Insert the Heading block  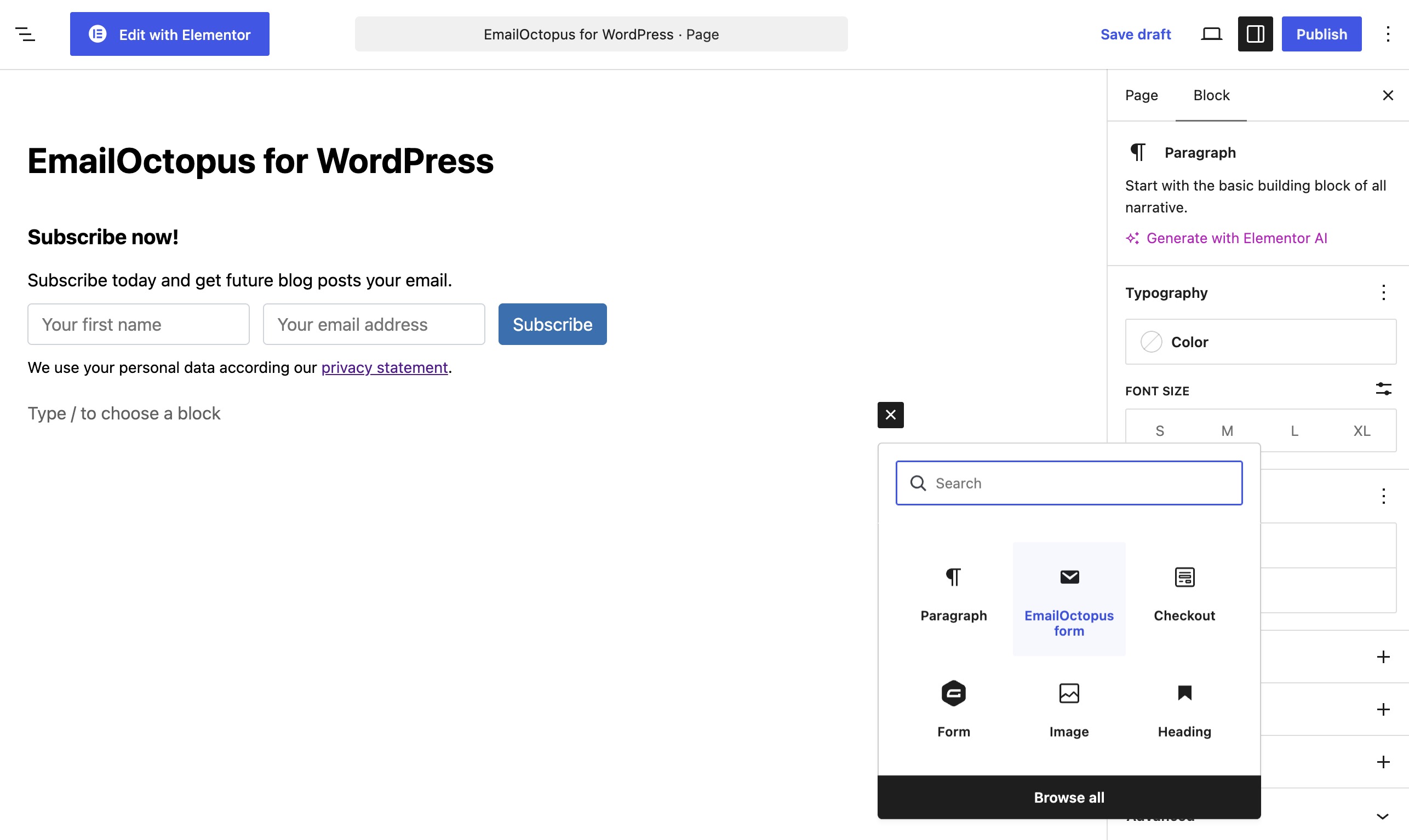coord(1184,711)
